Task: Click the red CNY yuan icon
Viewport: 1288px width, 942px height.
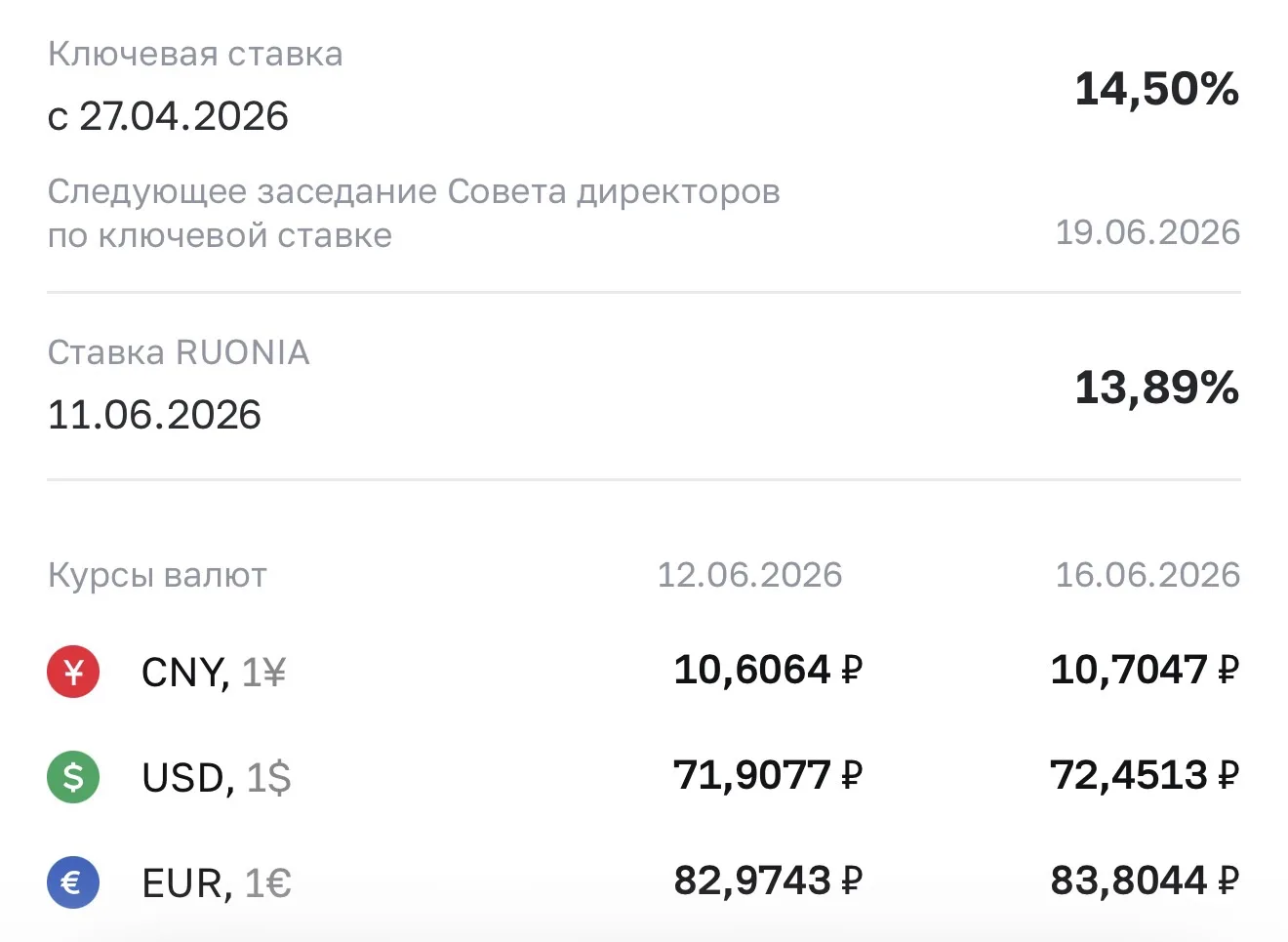Action: click(x=73, y=672)
